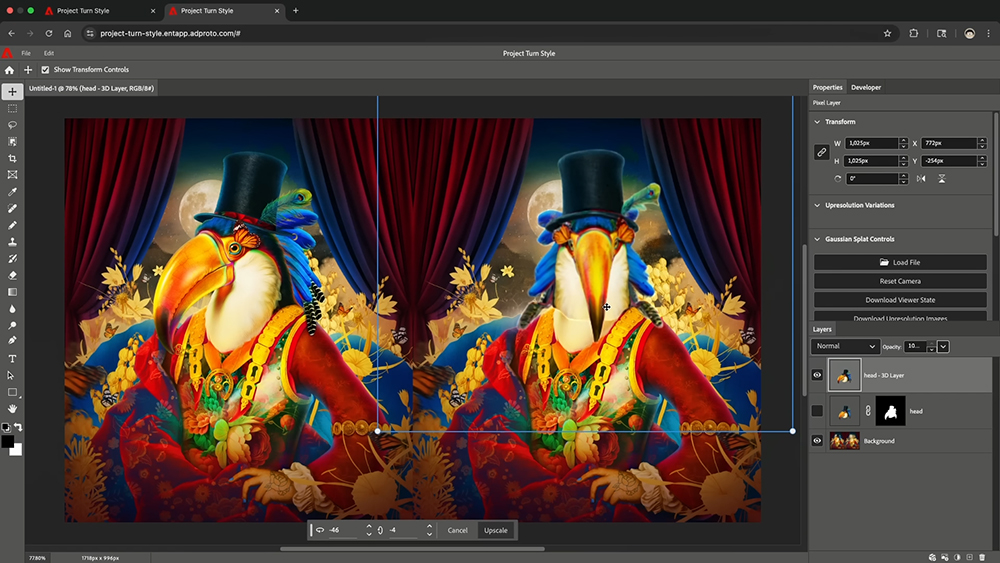Click the flip horizontal icon

tap(921, 179)
